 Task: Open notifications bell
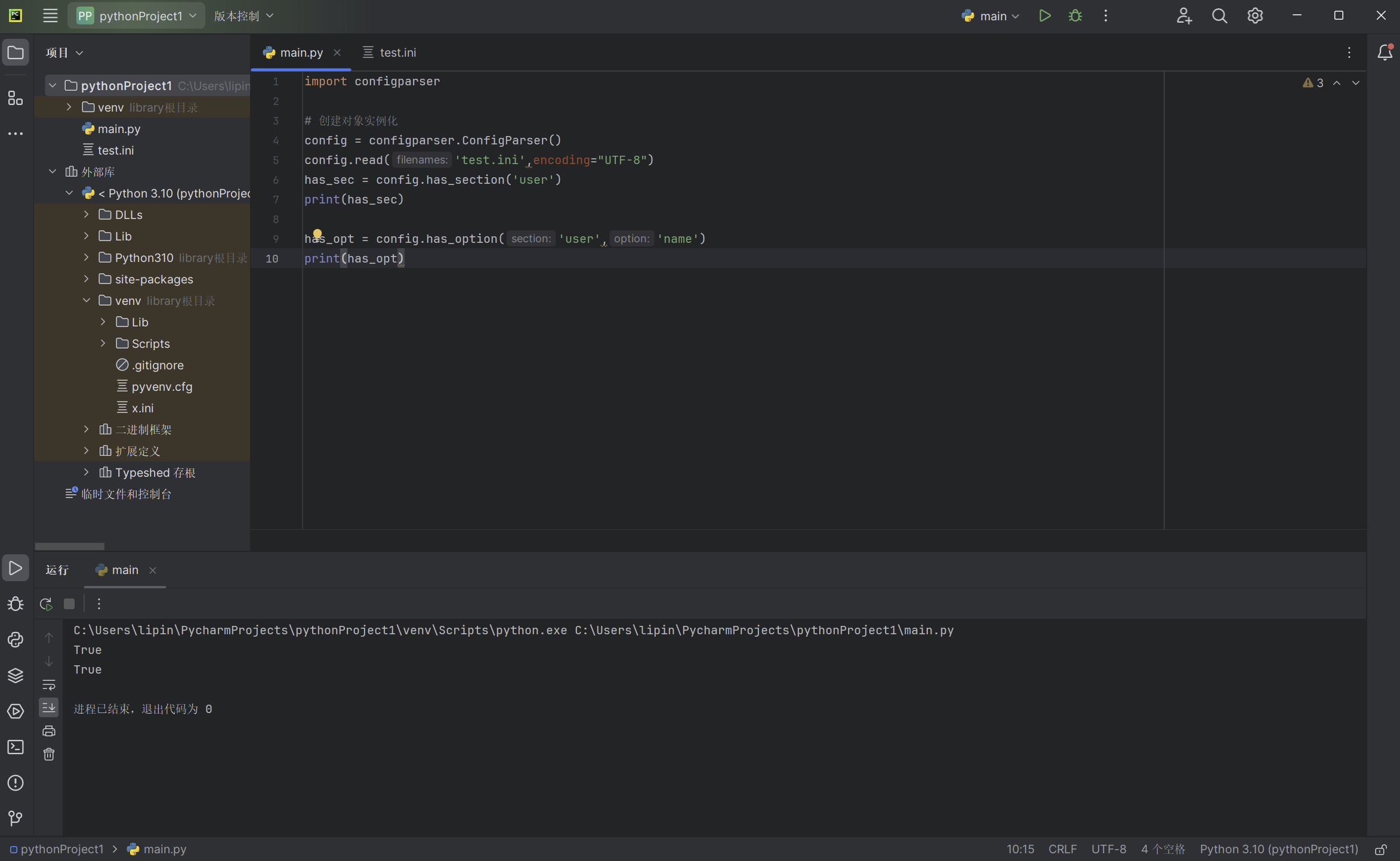pos(1384,53)
